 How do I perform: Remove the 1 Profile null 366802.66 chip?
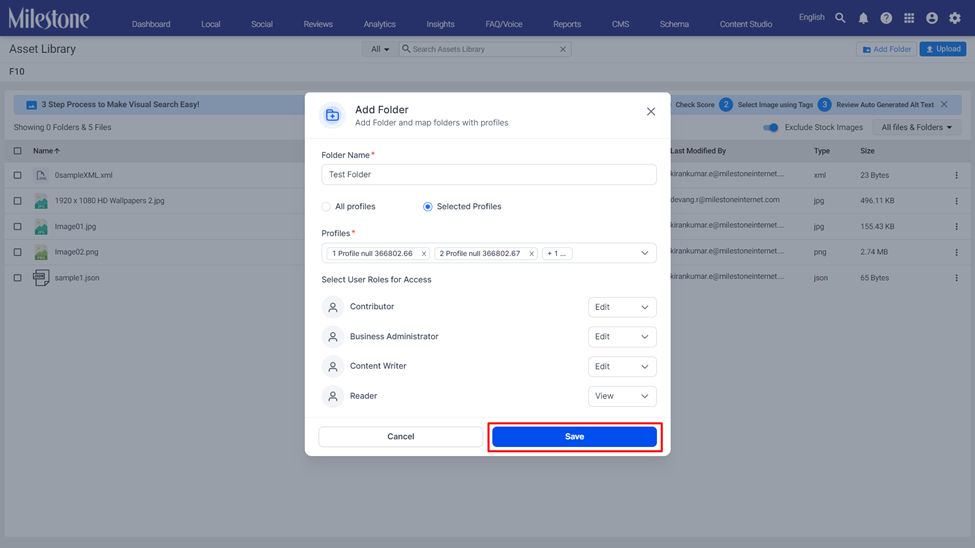[x=424, y=254]
